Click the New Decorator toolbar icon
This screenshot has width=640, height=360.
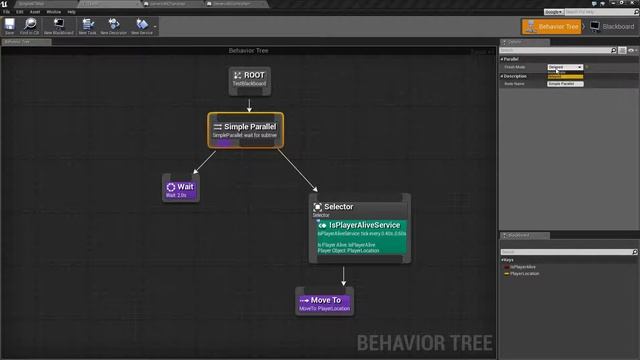113,26
